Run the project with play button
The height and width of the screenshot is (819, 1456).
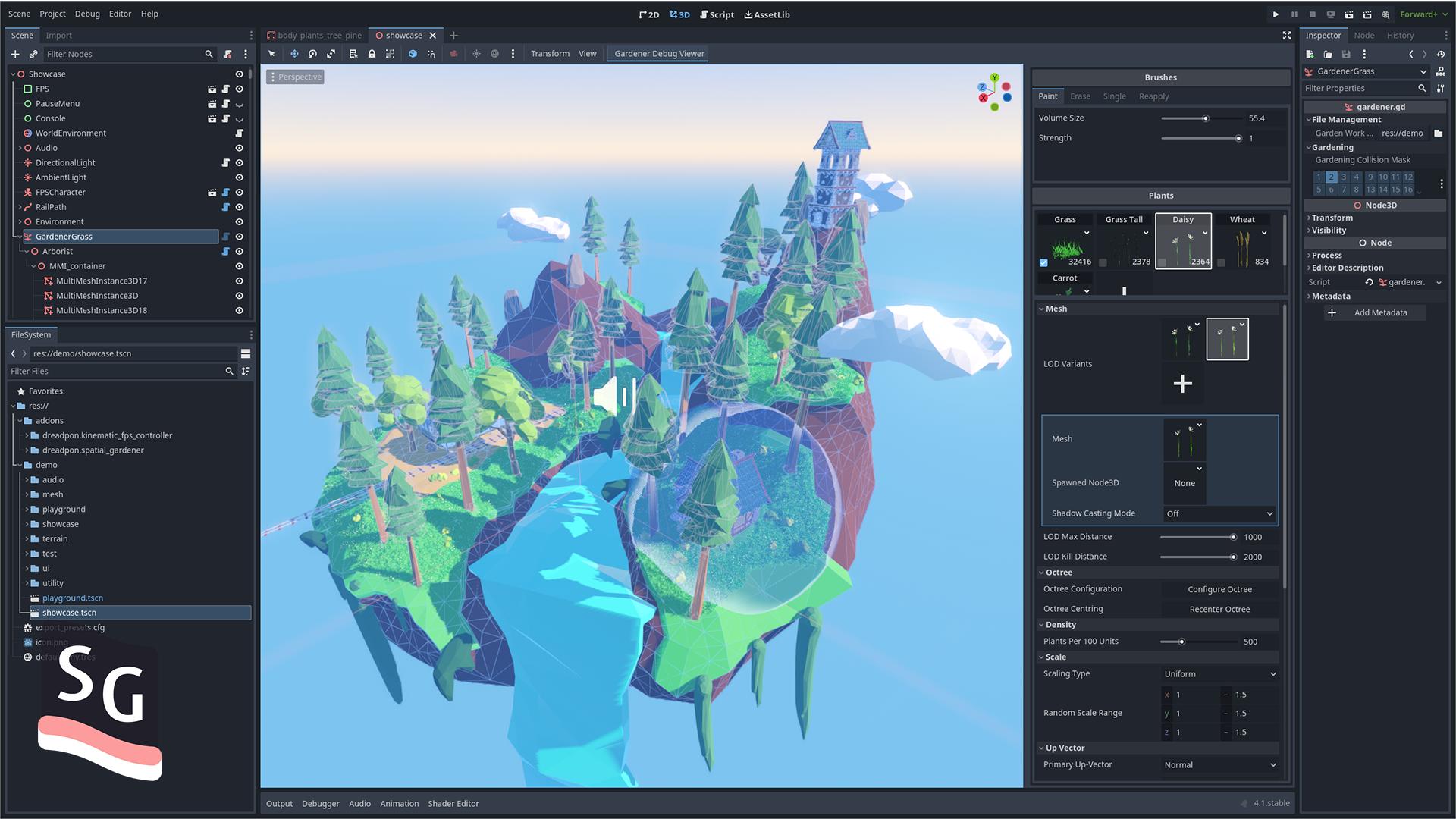pos(1276,14)
